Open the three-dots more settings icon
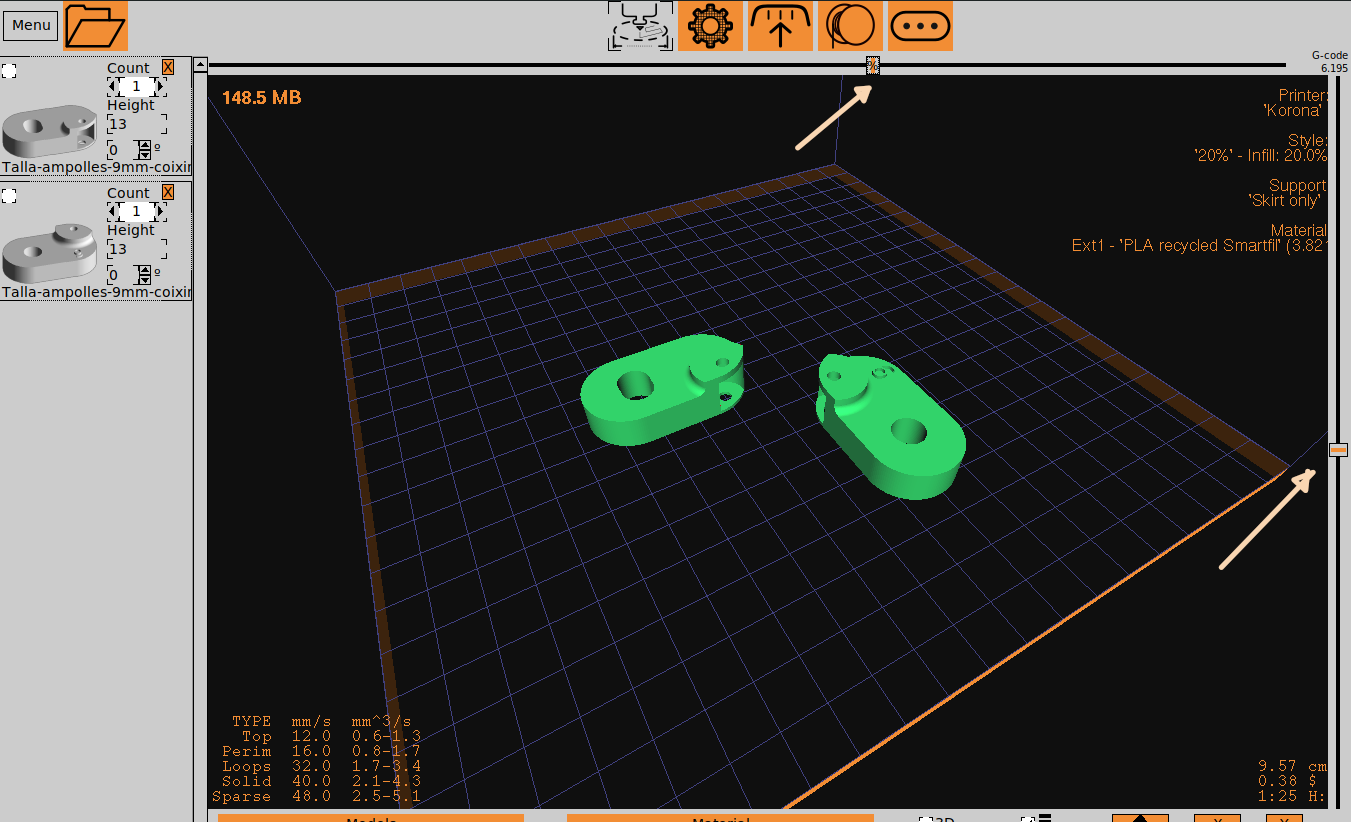This screenshot has width=1351, height=822. coord(920,26)
